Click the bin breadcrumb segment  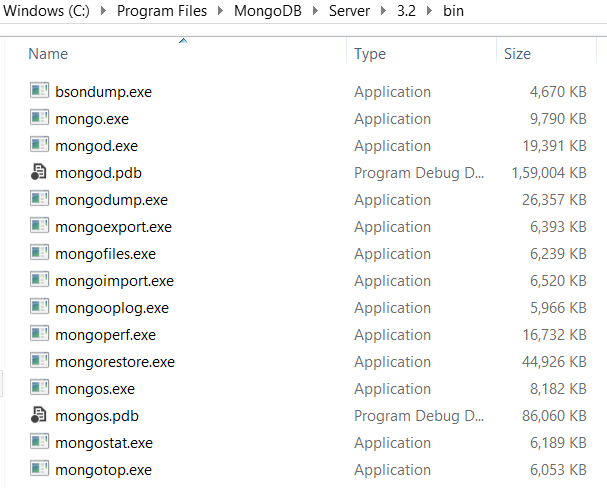(x=453, y=11)
